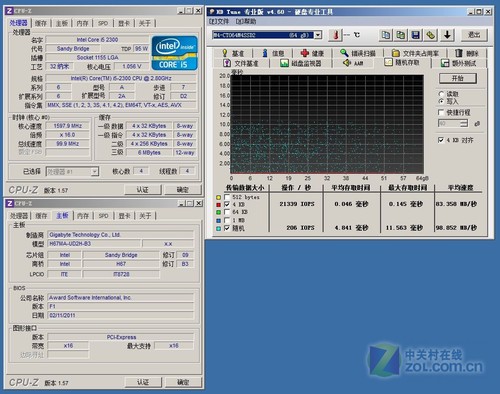Switch to SPD tab in lower CPU-Z
Image resolution: width=500 pixels, height=394 pixels.
104,216
